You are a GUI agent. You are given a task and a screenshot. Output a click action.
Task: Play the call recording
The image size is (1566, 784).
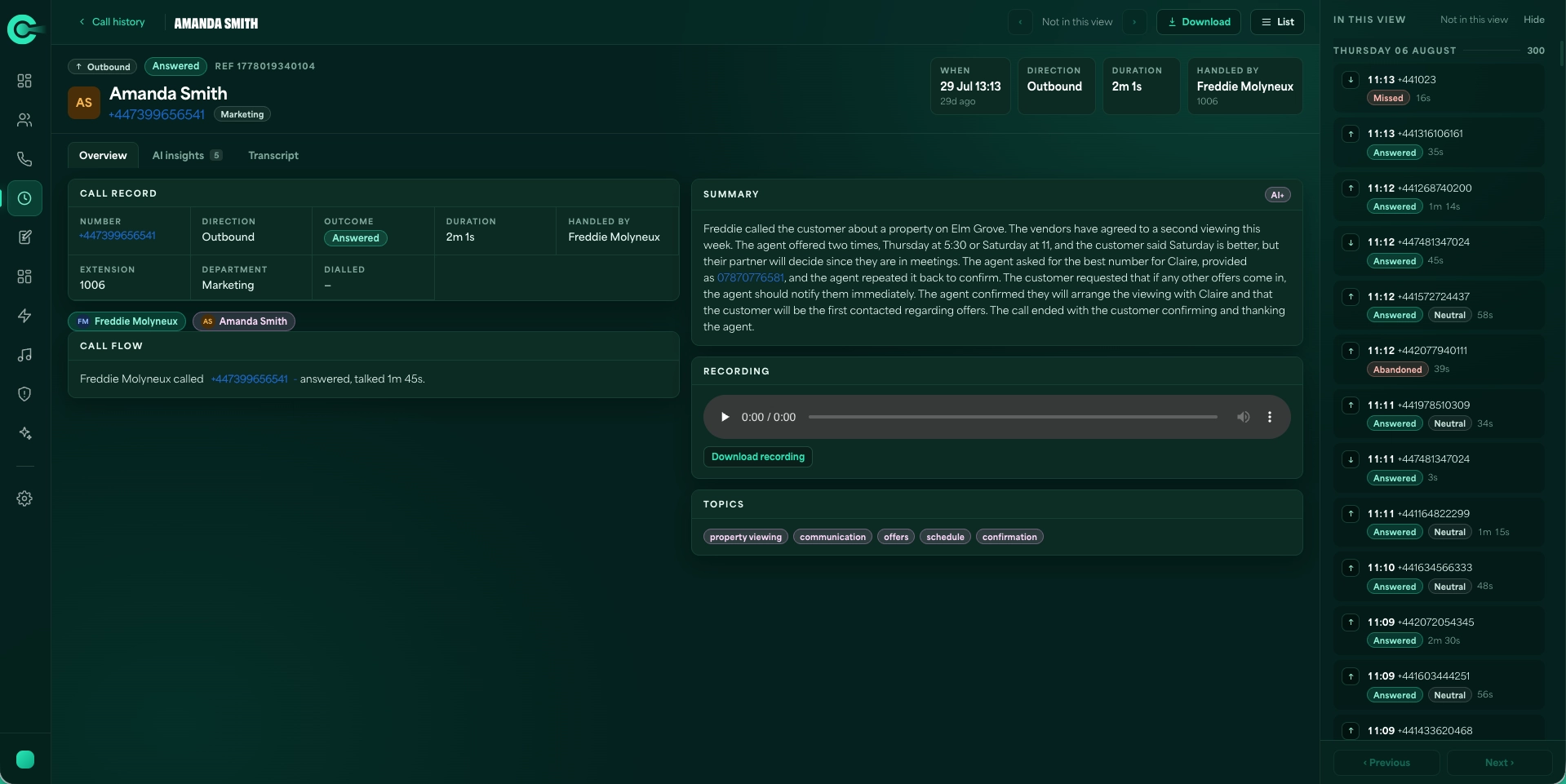[x=725, y=417]
